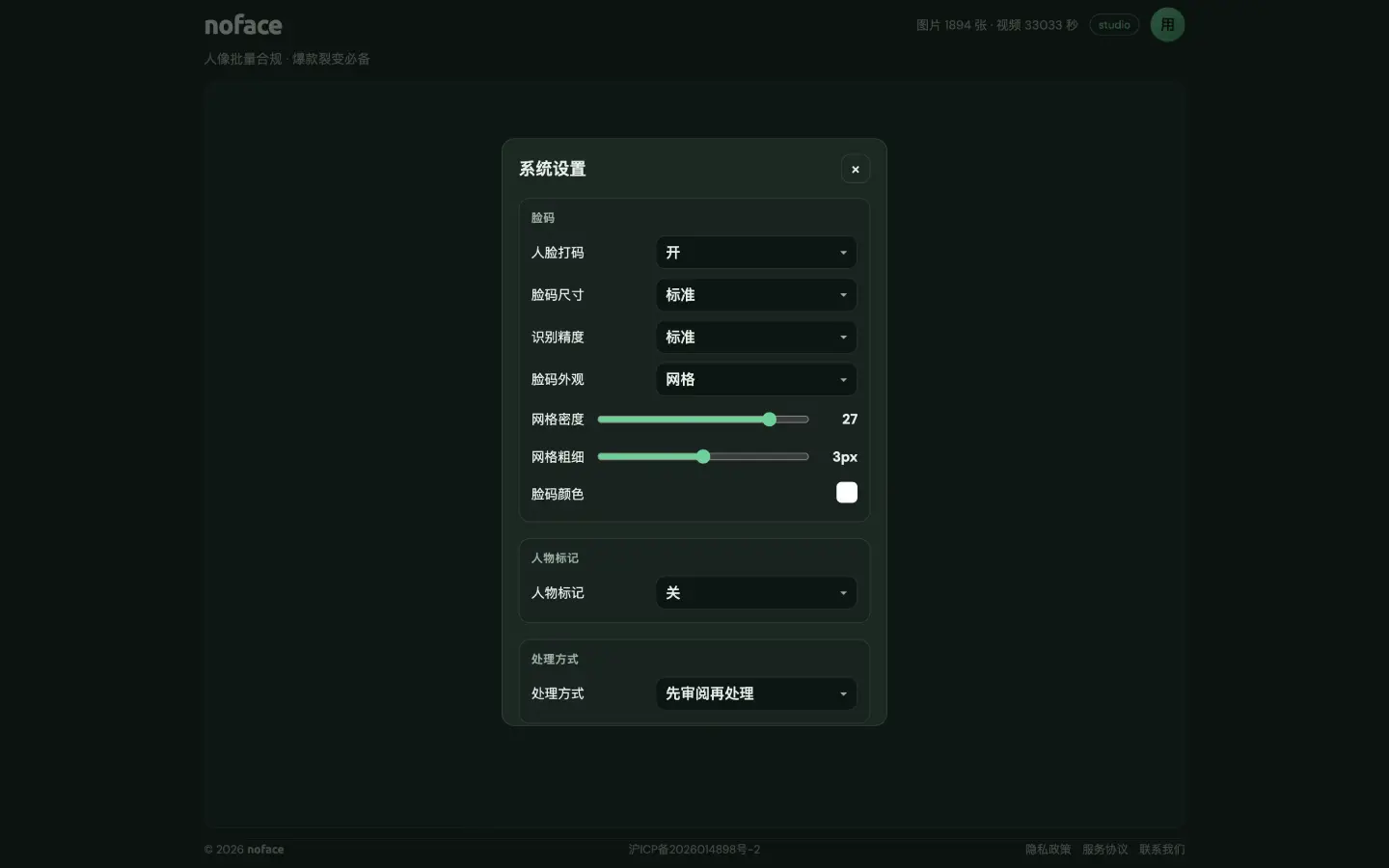Open the 隐私政策 link

[1048, 850]
